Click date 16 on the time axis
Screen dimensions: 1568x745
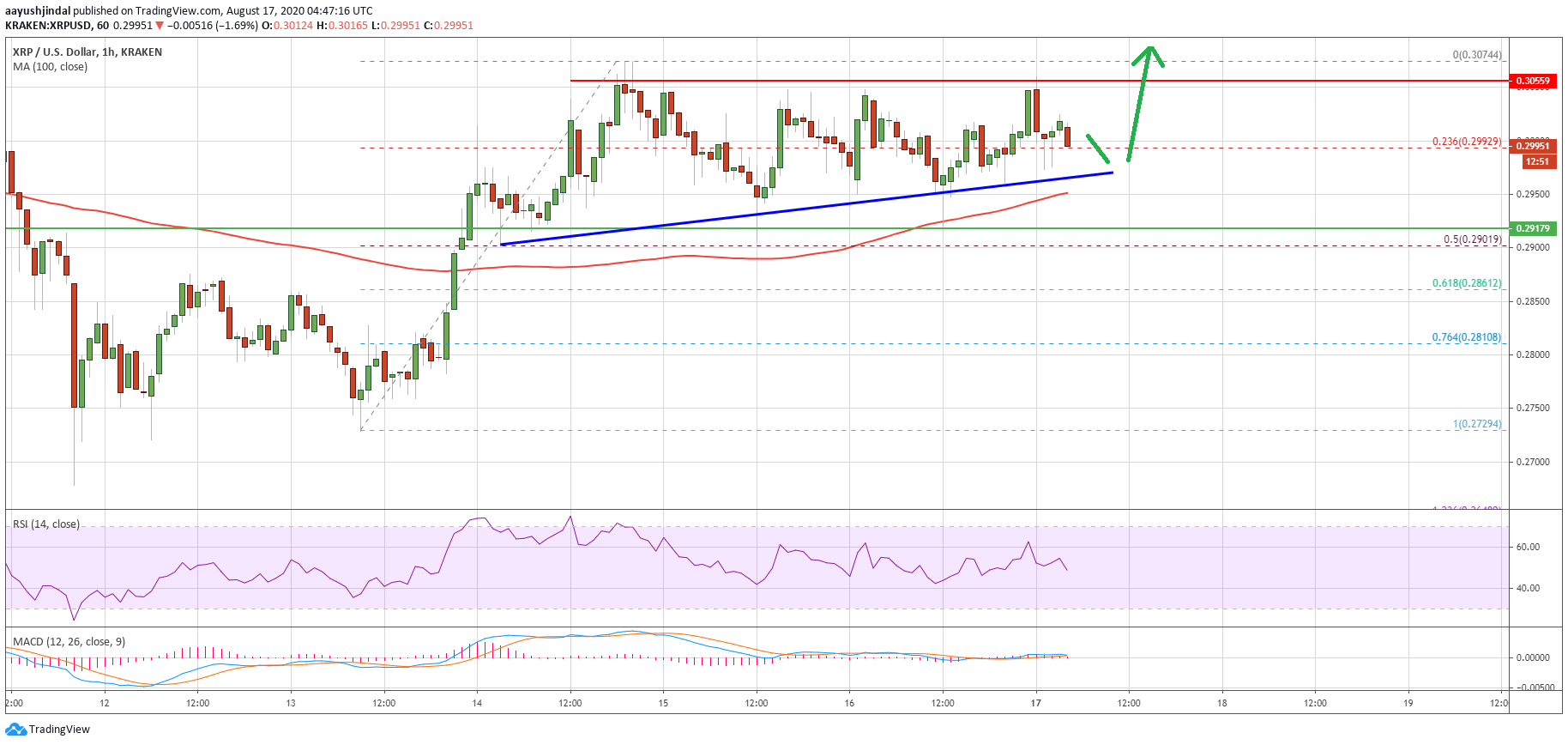tap(849, 703)
